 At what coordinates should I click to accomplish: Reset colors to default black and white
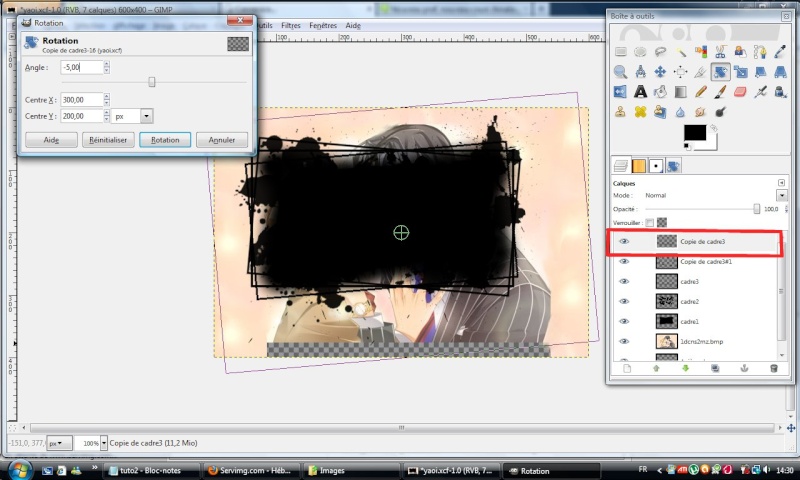687,146
